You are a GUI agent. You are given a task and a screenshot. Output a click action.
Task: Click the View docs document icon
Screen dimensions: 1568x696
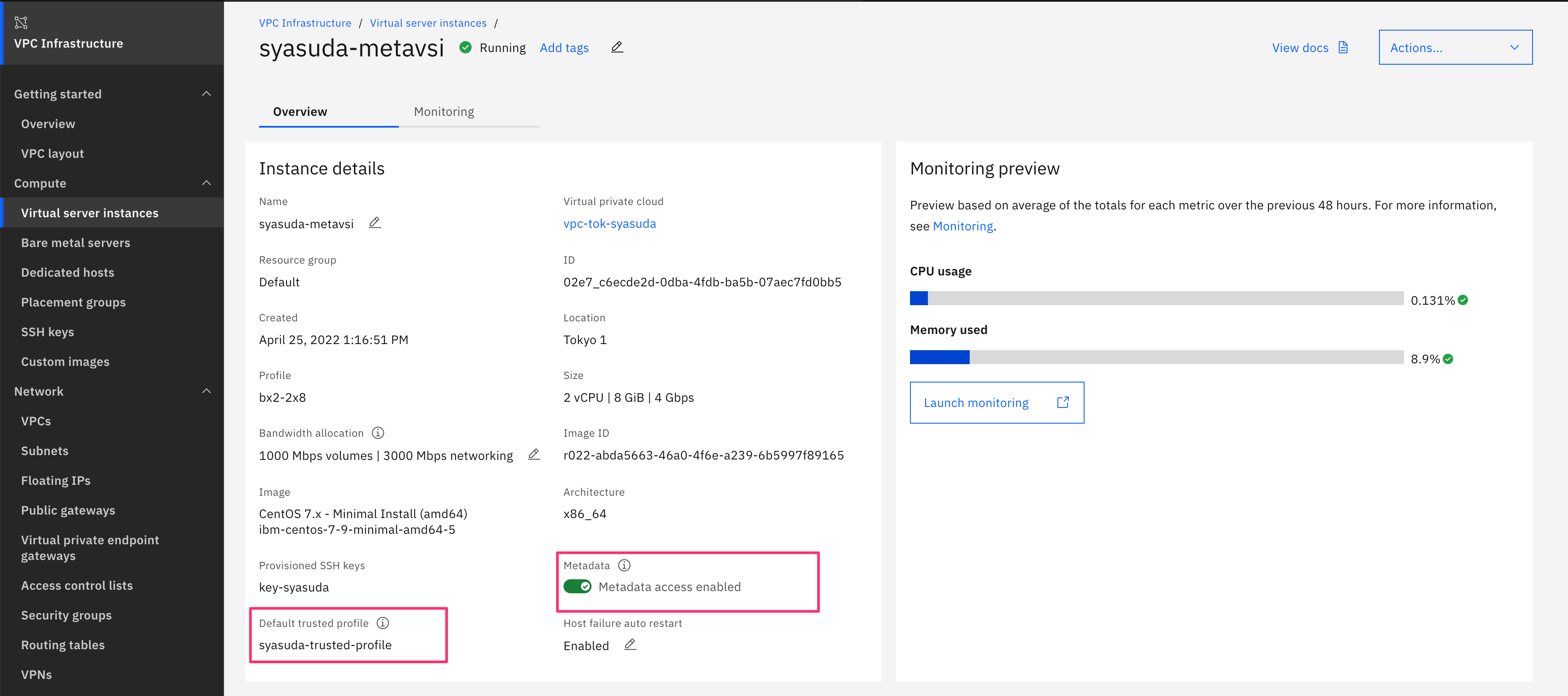click(1343, 48)
